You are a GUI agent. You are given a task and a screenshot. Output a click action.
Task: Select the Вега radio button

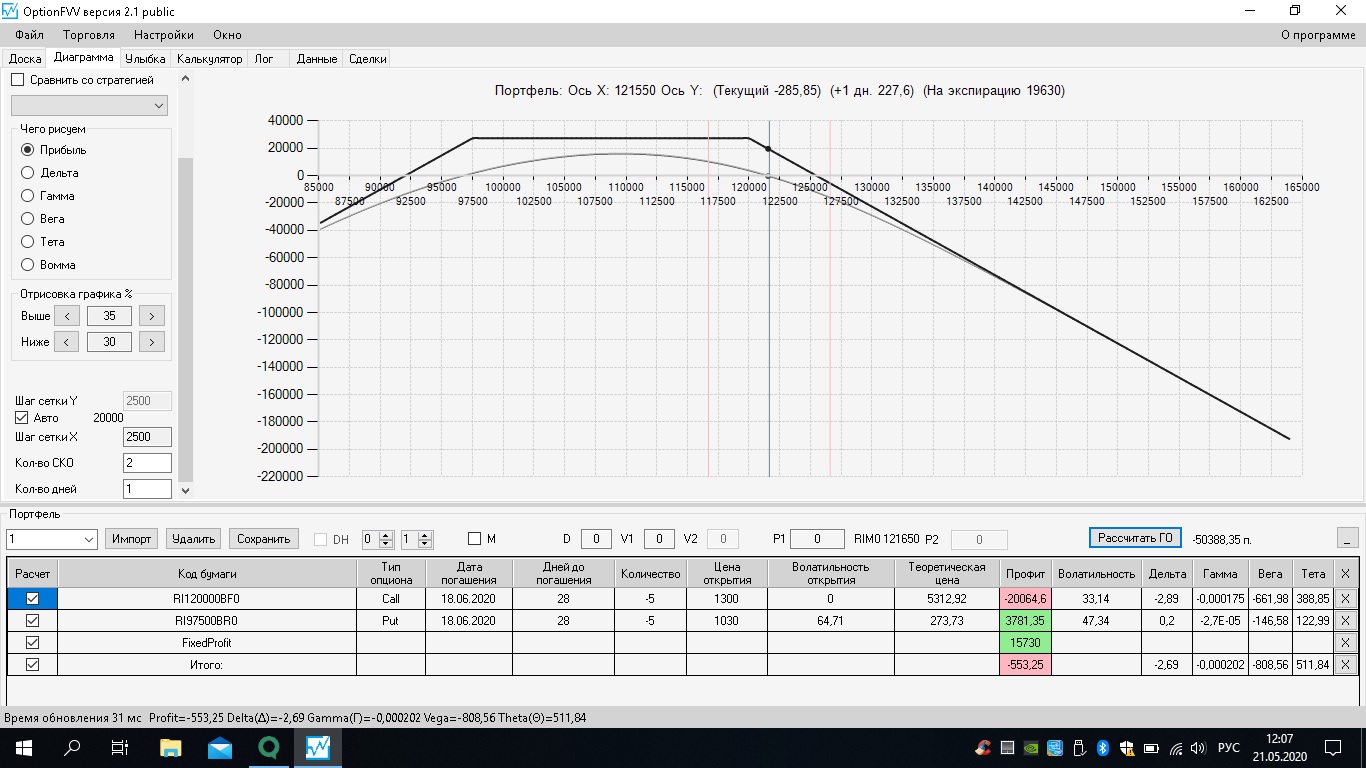coord(28,219)
